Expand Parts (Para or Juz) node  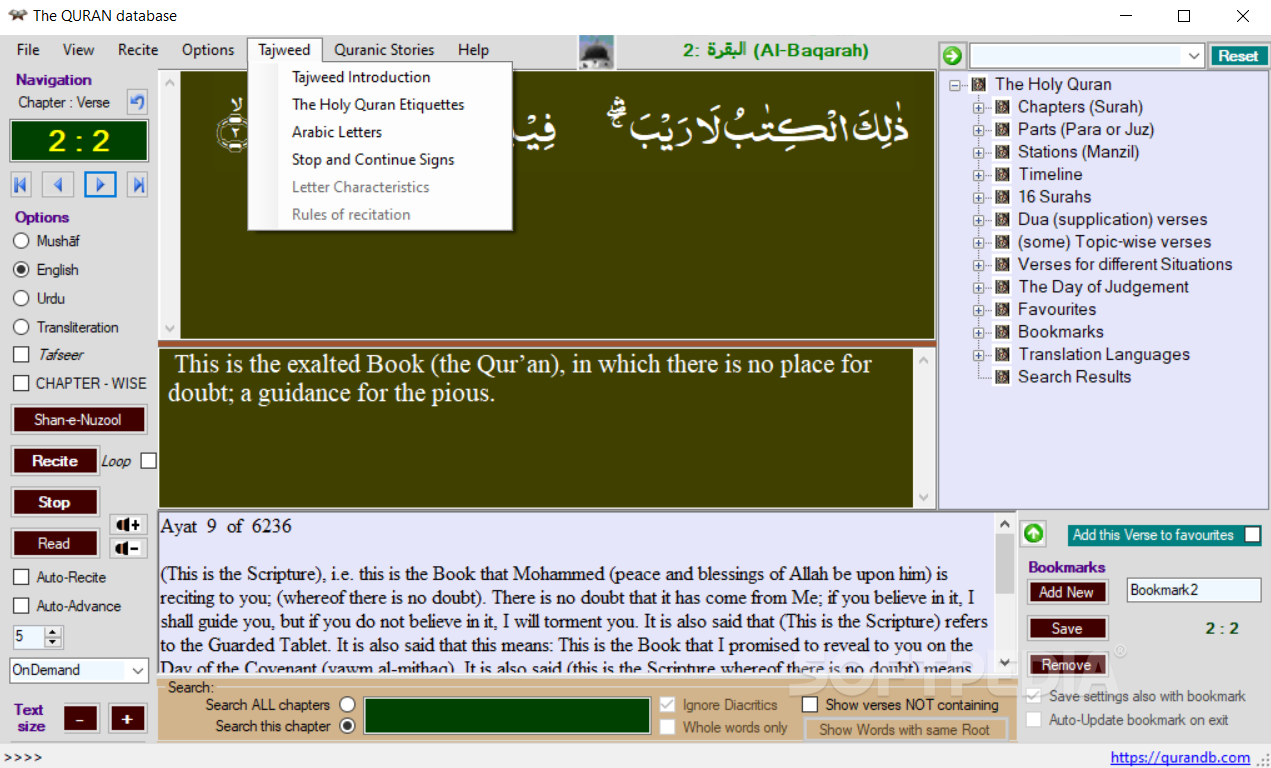980,130
